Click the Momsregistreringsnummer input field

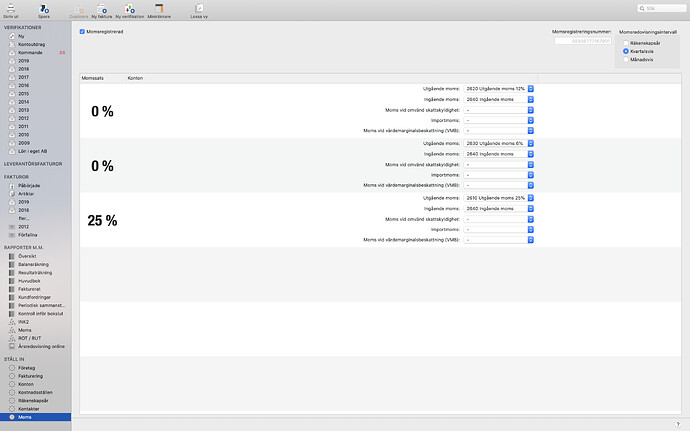click(x=583, y=41)
